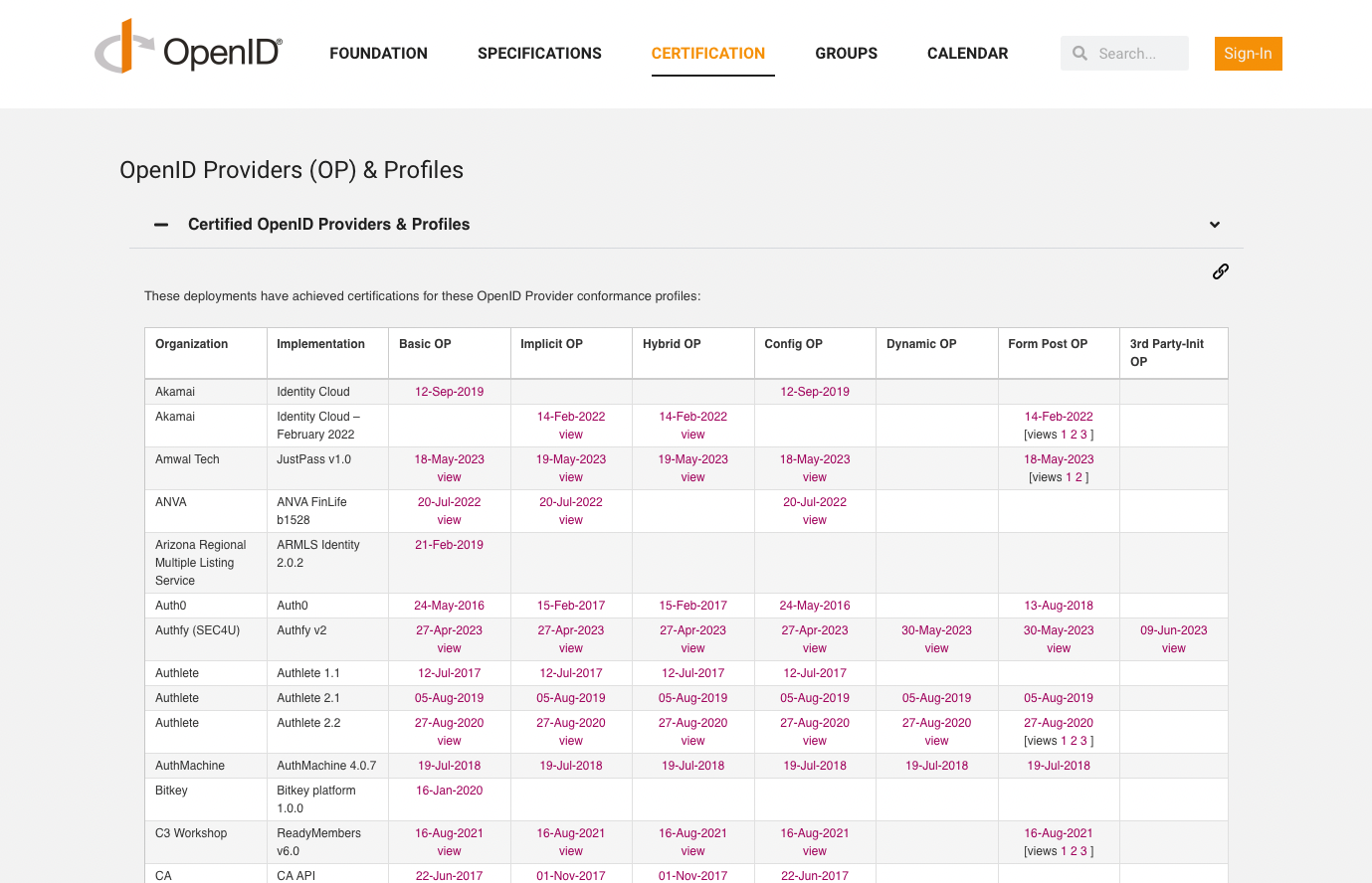Click the search magnifier icon

[x=1079, y=54]
